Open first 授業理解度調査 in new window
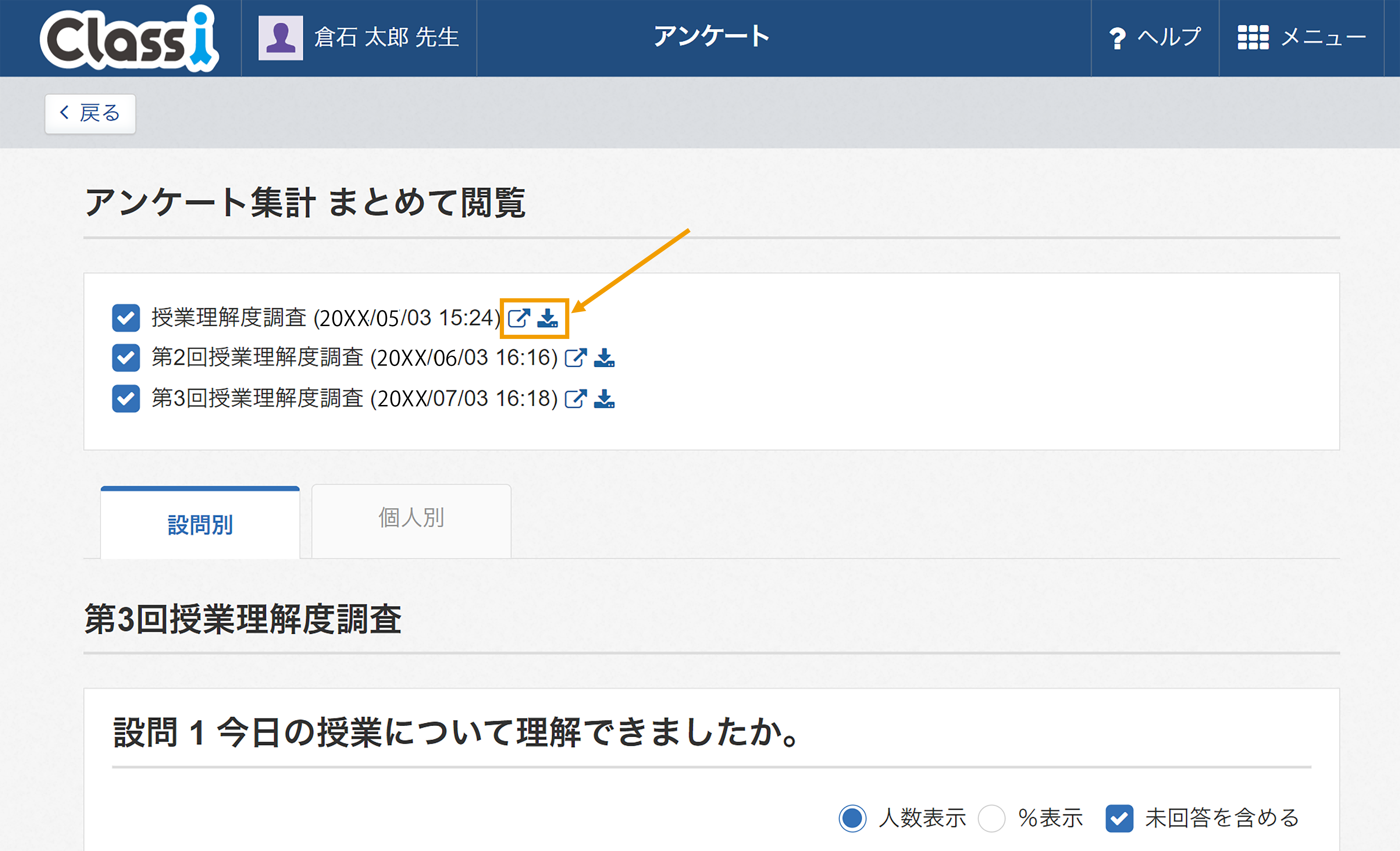Viewport: 1400px width, 851px height. pos(518,318)
